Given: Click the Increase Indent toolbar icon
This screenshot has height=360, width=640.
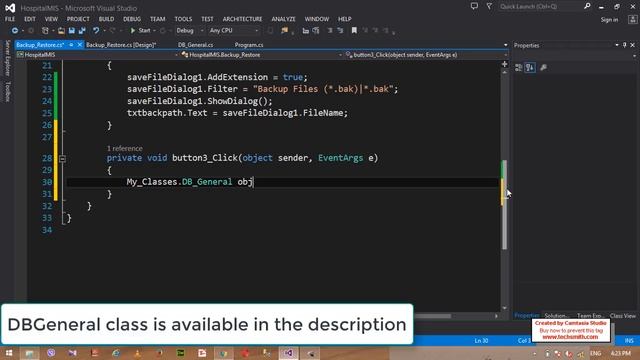Looking at the screenshot, I should (316, 31).
